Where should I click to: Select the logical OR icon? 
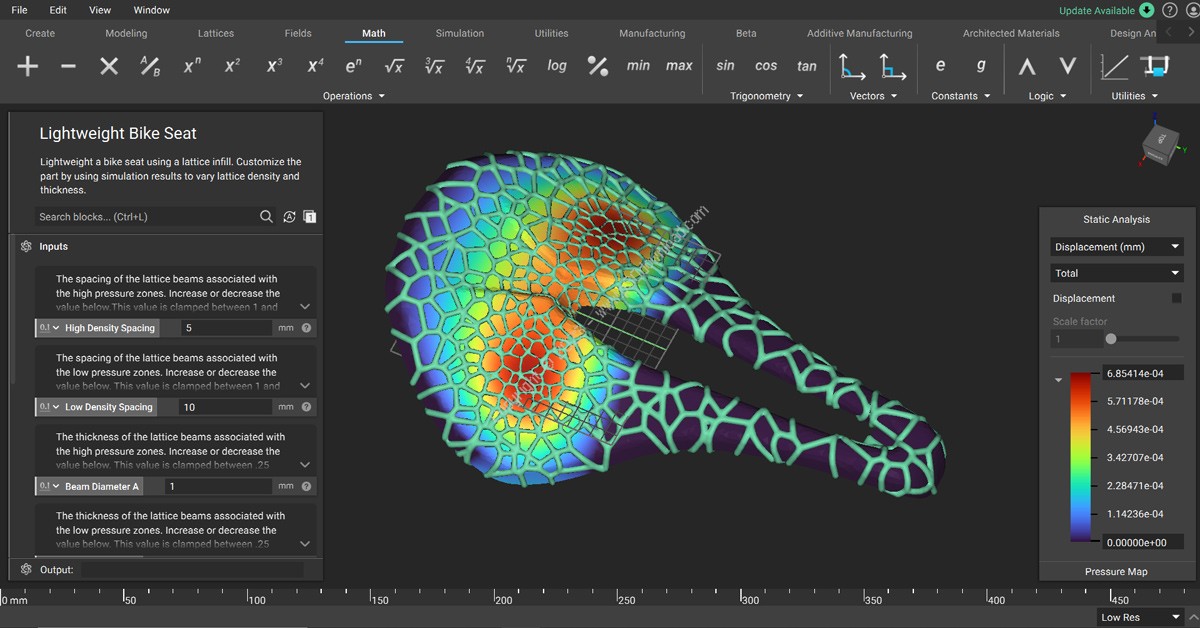tap(1068, 66)
